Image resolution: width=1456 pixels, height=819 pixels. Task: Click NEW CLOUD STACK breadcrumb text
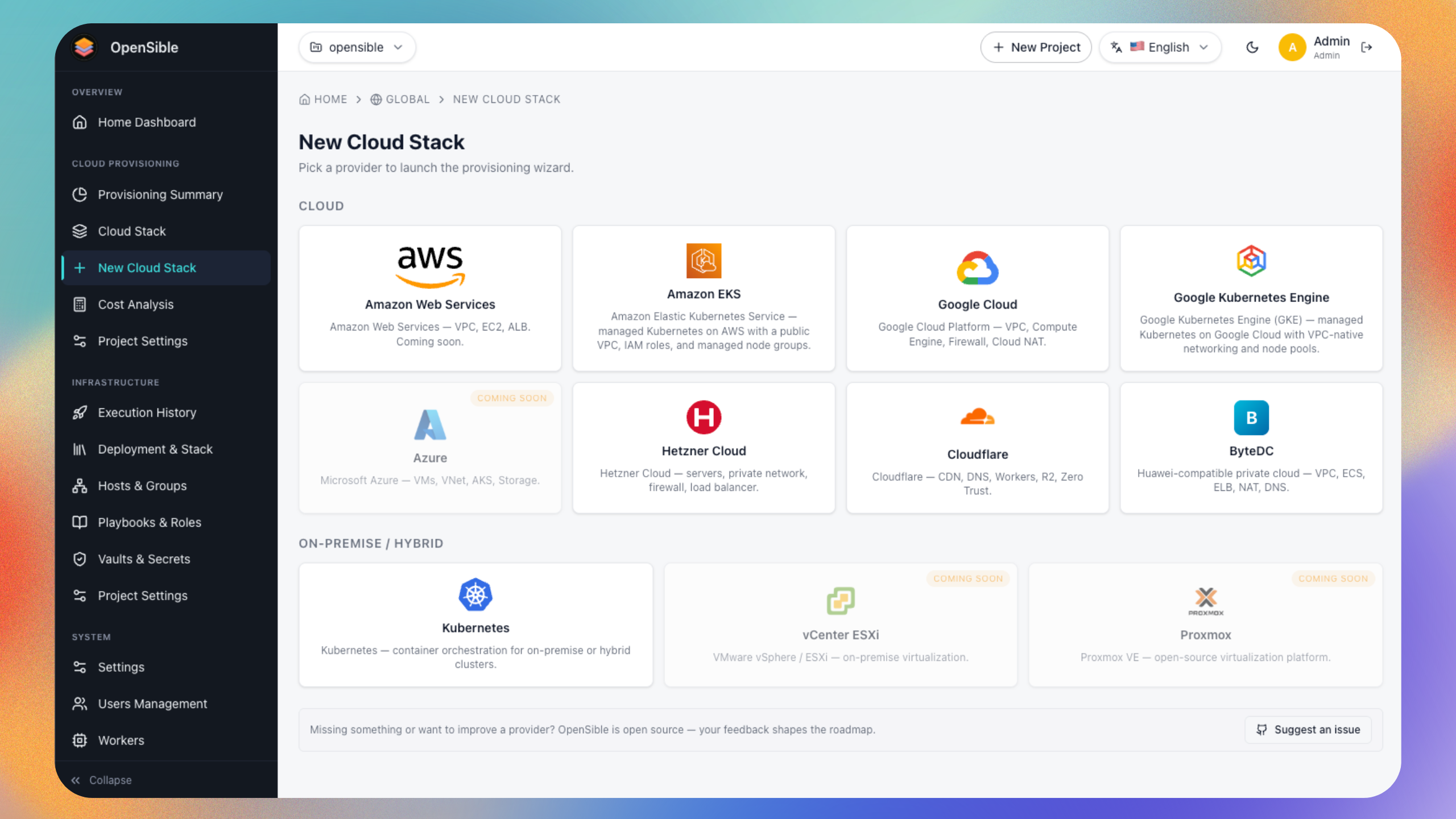click(507, 100)
